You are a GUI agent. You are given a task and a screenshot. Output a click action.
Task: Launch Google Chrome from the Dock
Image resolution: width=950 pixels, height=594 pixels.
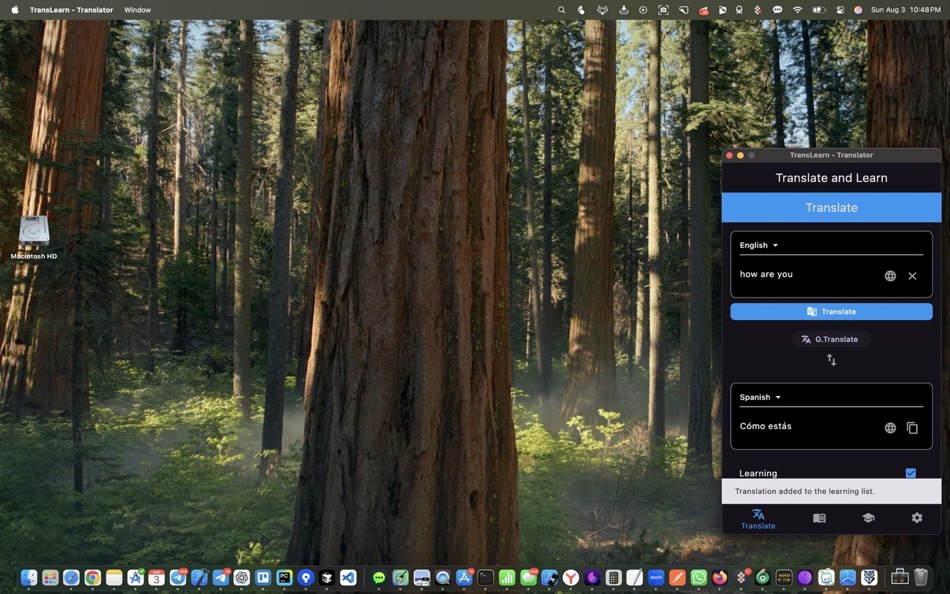pos(93,578)
